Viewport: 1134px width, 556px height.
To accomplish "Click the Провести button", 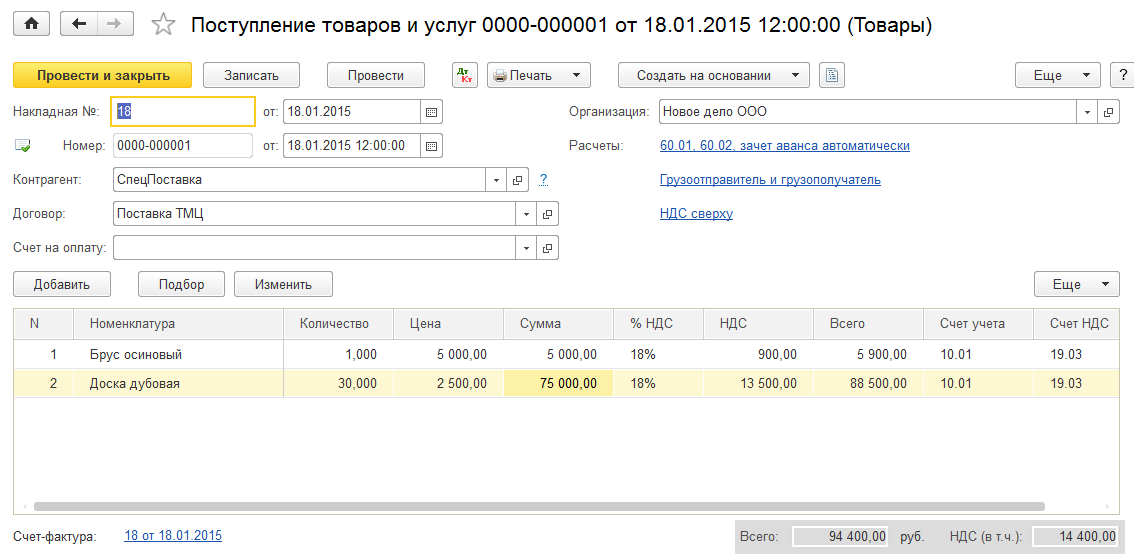I will coord(376,75).
